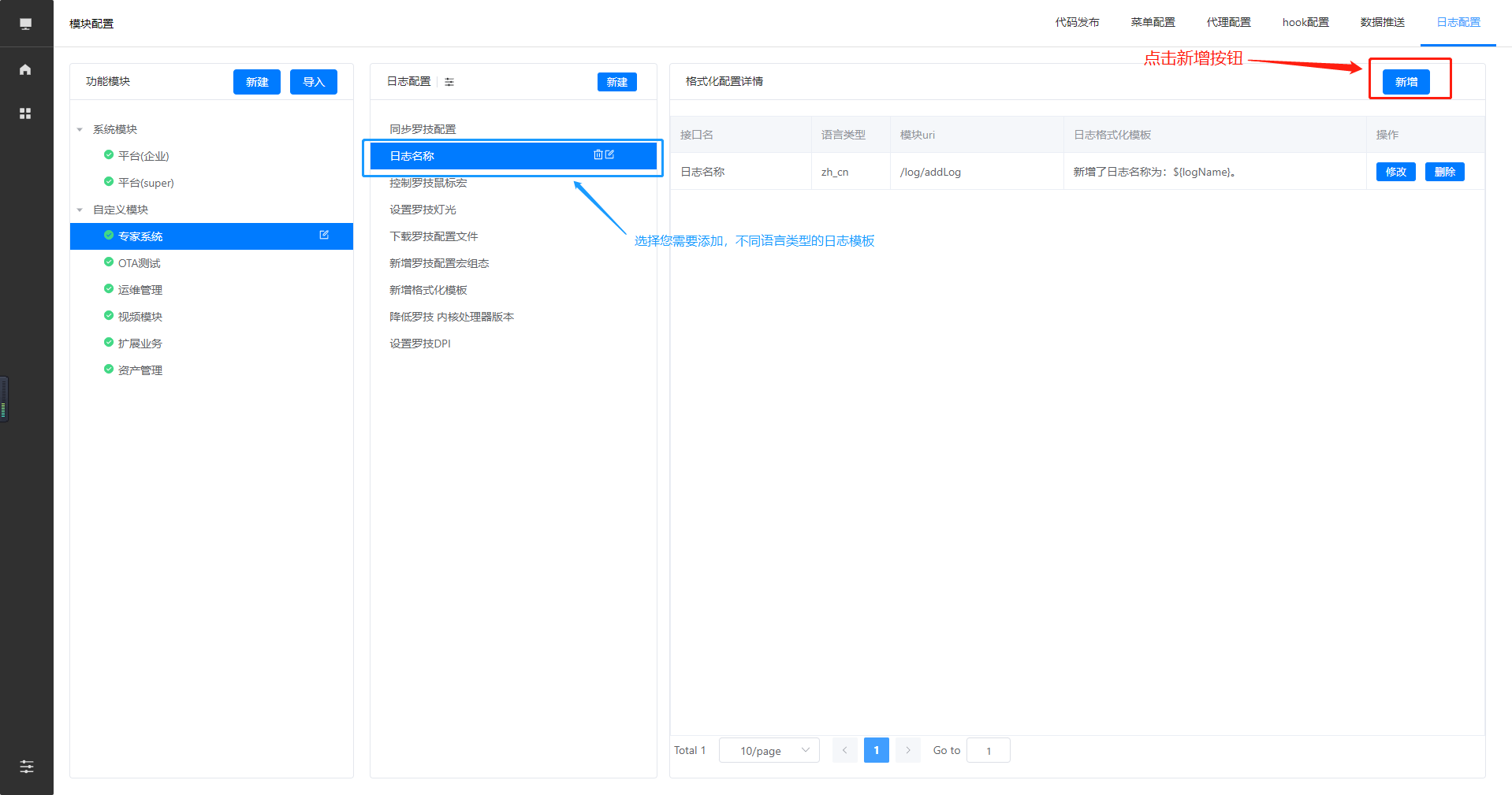Switch to the 代码发布 tab
Image resolution: width=1512 pixels, height=795 pixels.
point(1077,22)
